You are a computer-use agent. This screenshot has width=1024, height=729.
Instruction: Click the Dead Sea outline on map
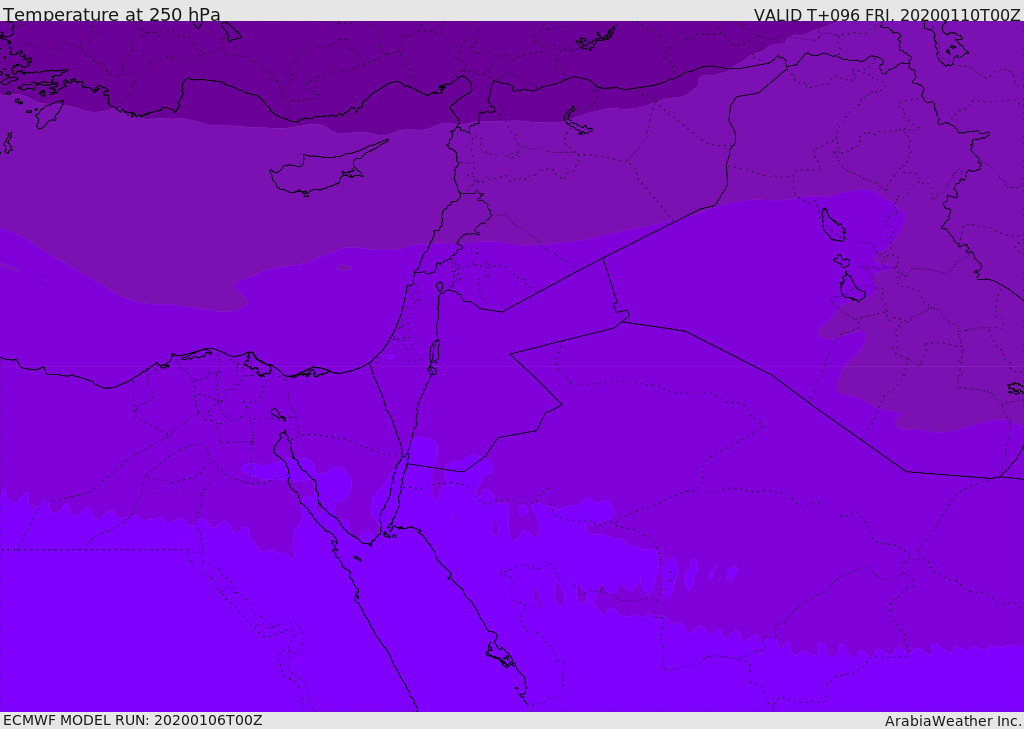pos(434,356)
